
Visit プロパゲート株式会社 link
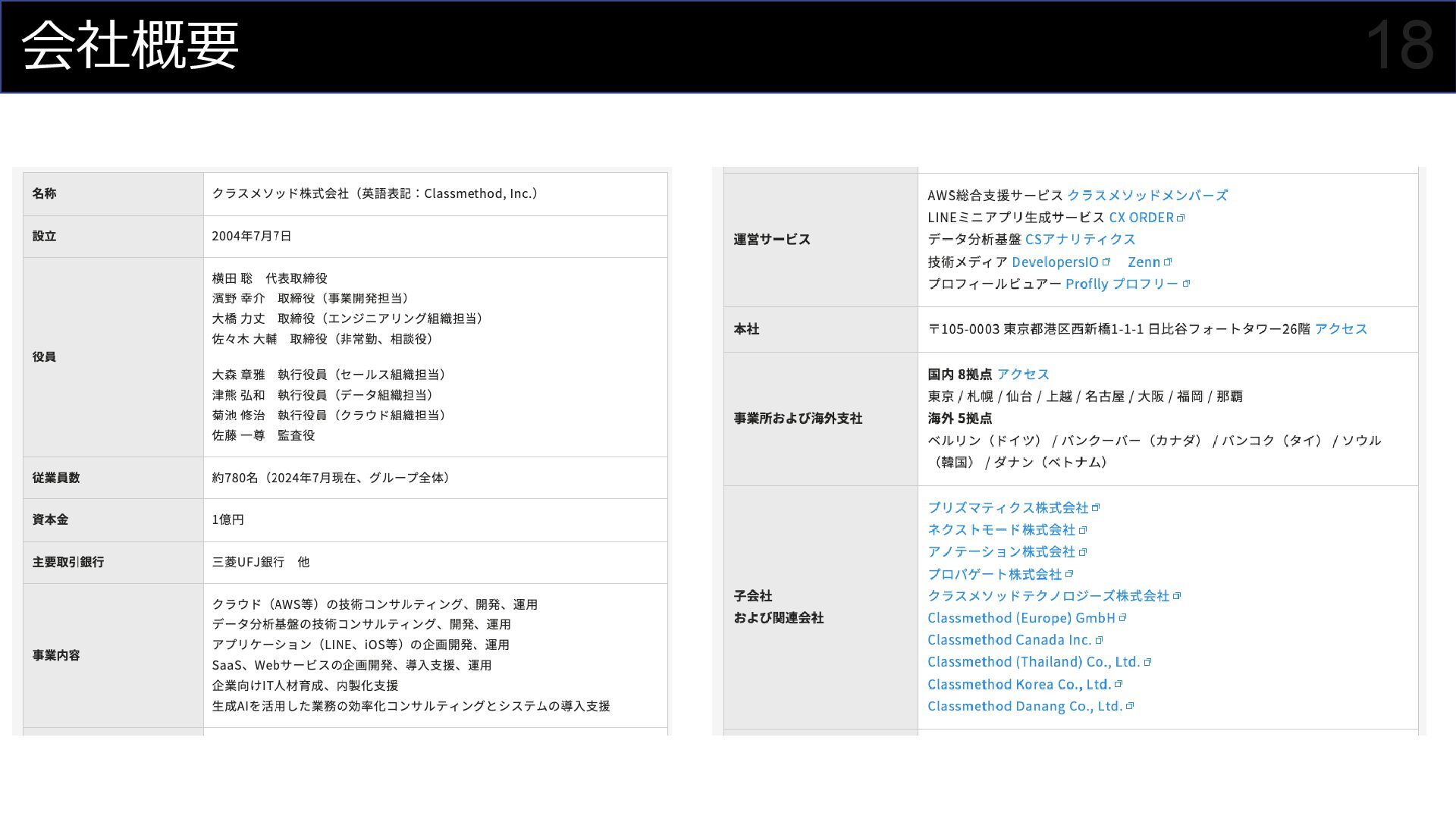point(994,575)
